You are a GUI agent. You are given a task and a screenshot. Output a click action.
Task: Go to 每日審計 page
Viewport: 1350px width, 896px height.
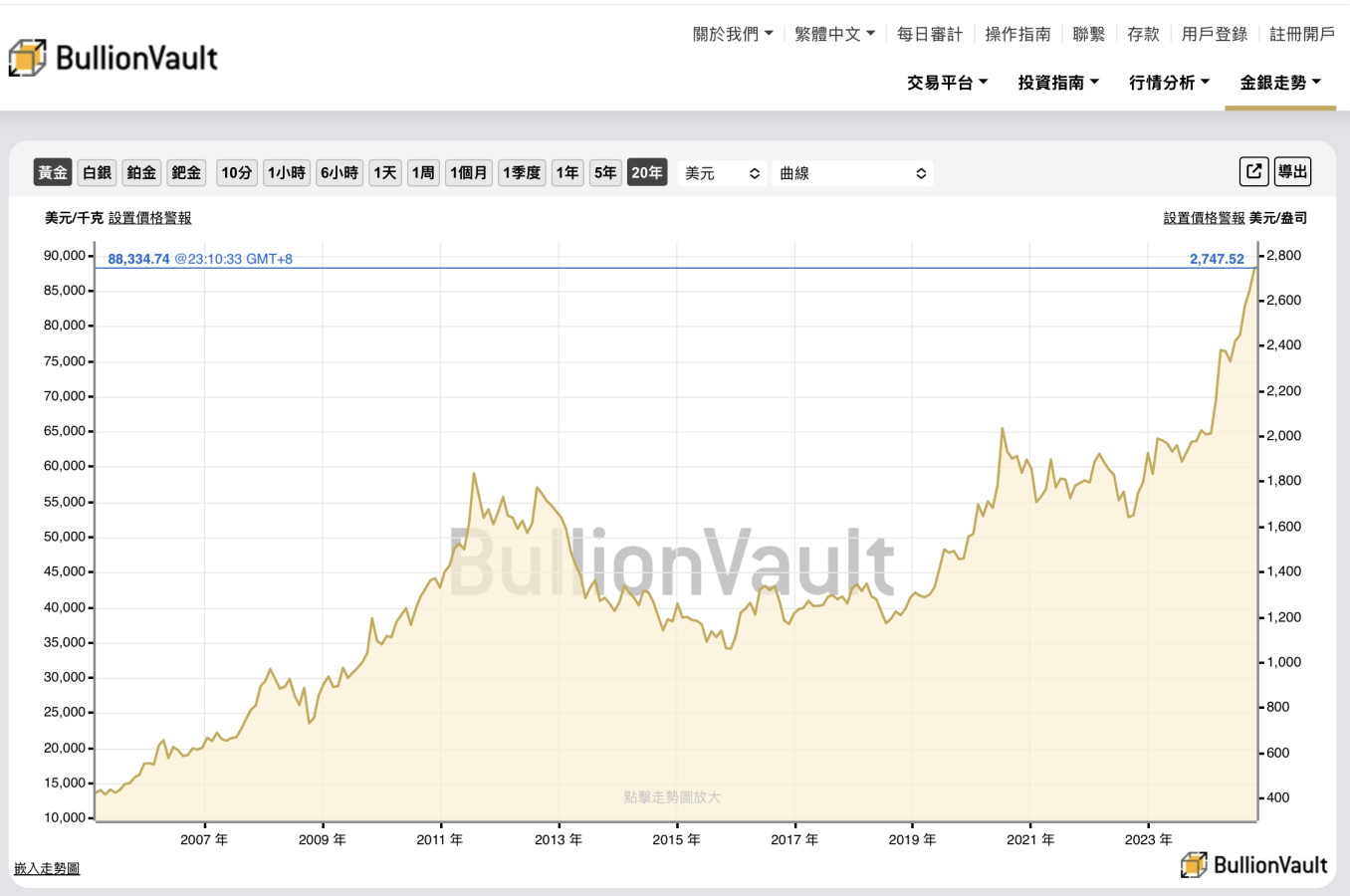pos(930,34)
